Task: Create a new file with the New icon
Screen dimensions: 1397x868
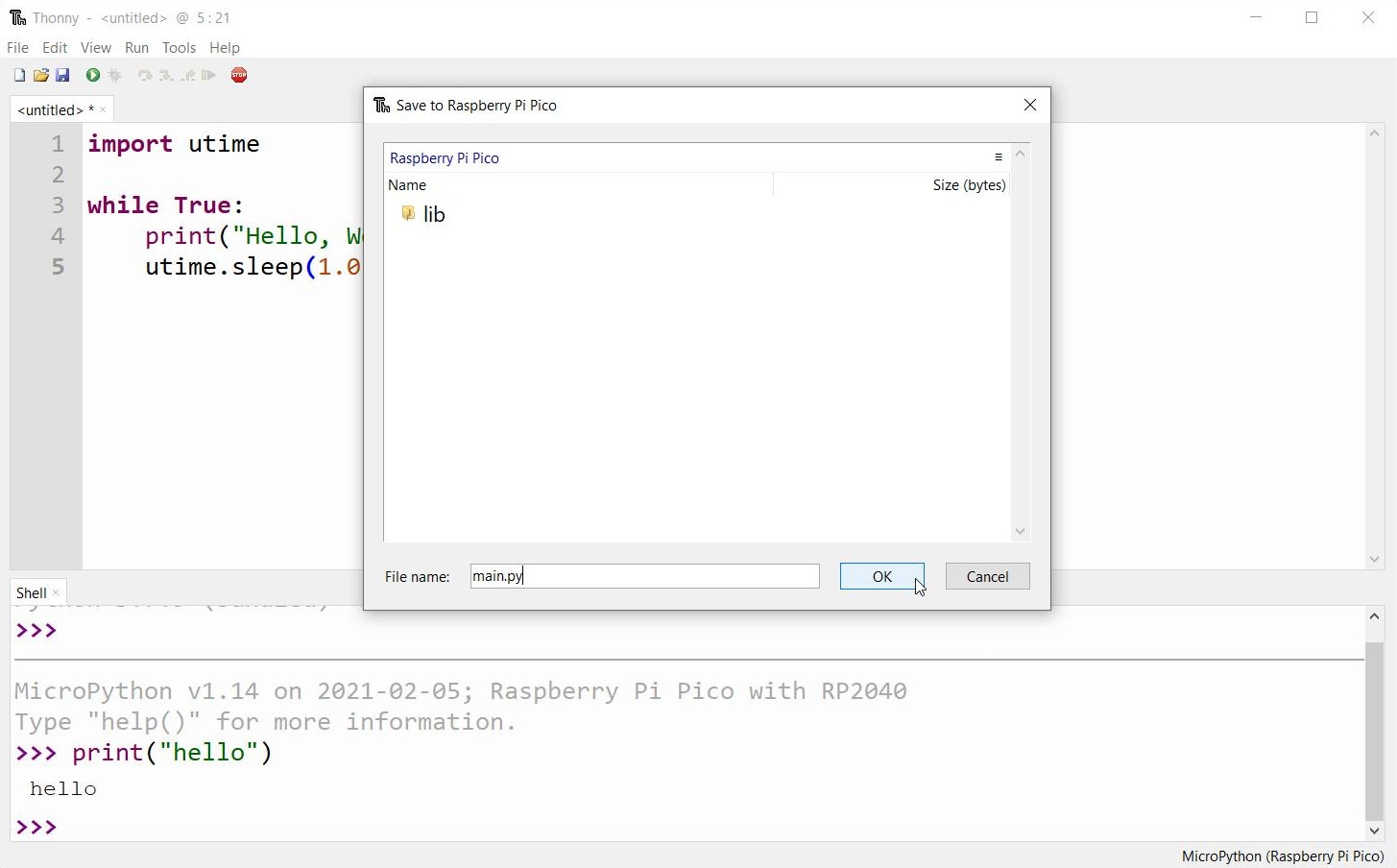Action: (18, 75)
